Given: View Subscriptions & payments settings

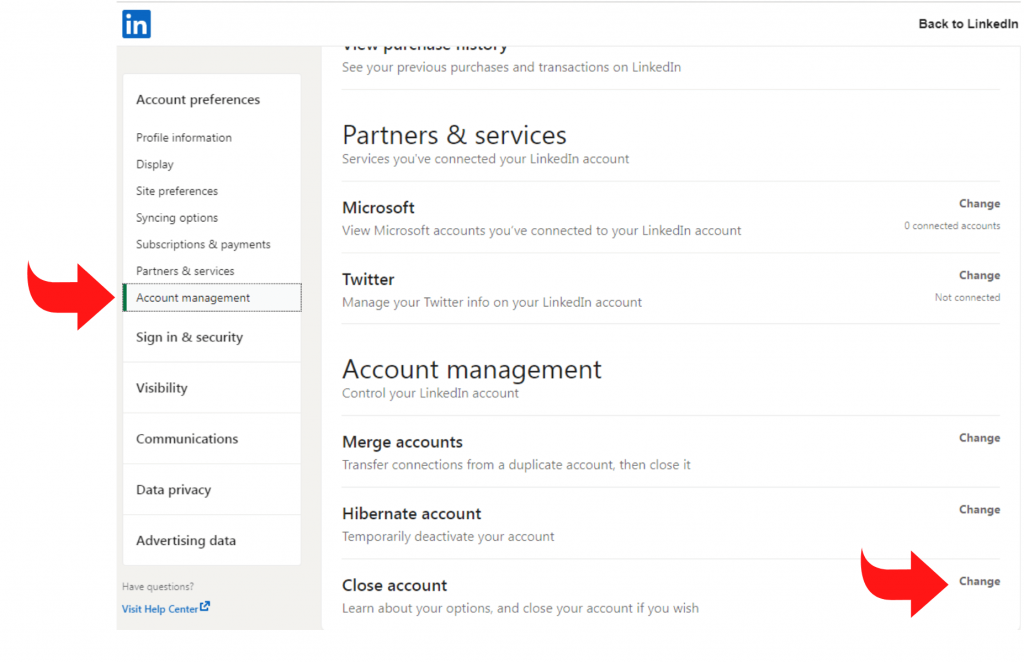Looking at the screenshot, I should [x=203, y=244].
